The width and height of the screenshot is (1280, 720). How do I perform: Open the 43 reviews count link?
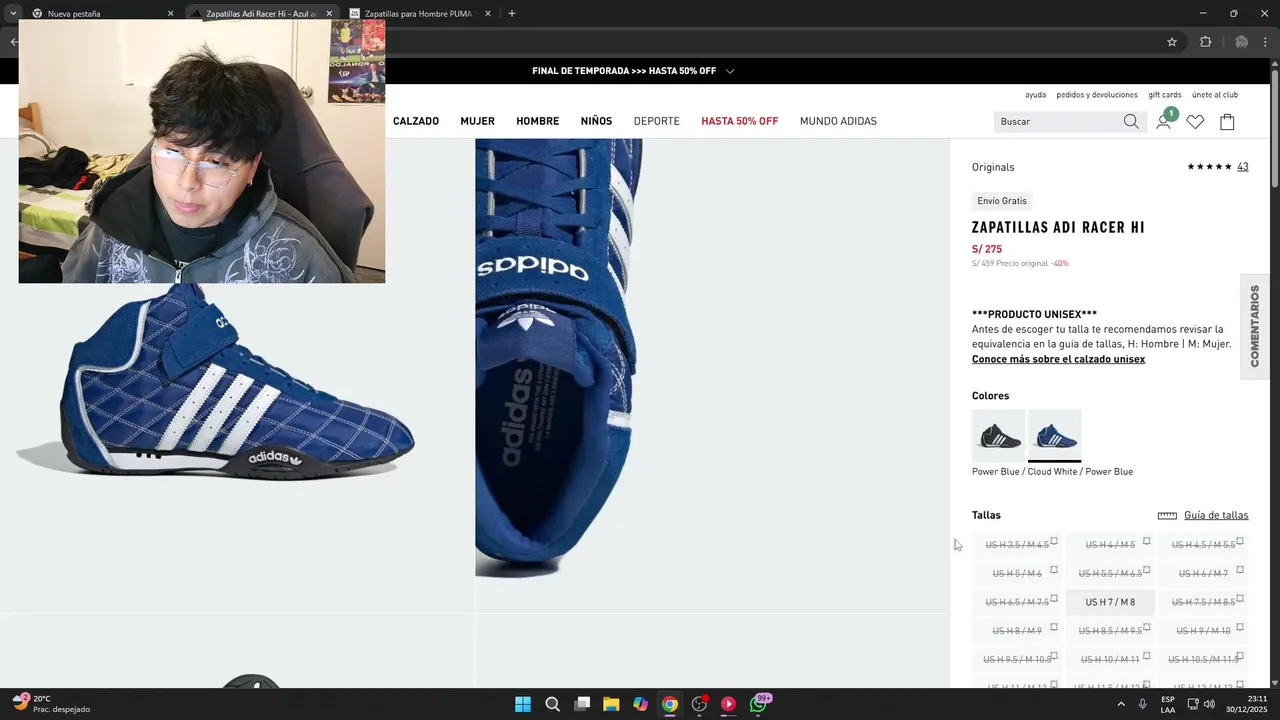click(1242, 167)
